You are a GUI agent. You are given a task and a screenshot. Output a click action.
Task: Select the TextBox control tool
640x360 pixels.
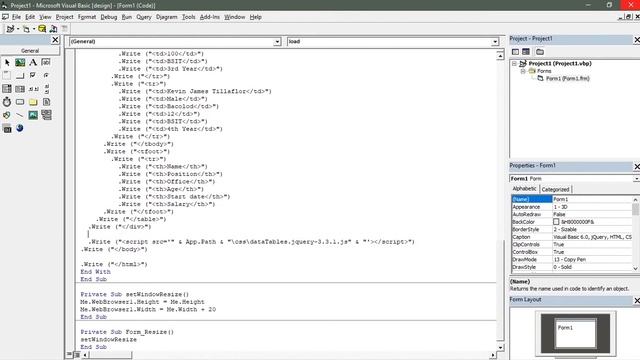pos(46,62)
